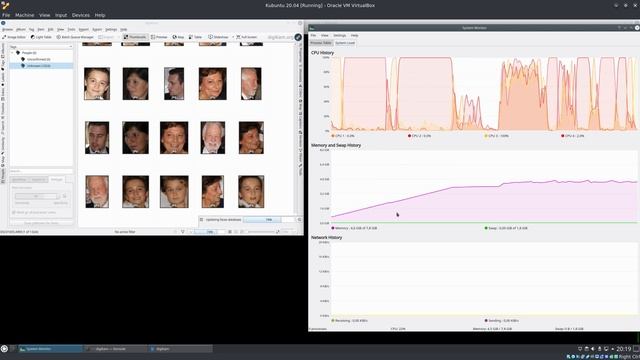Open People sidebar tab on left edge
Screen dimensions: 640x360
[x=3, y=176]
